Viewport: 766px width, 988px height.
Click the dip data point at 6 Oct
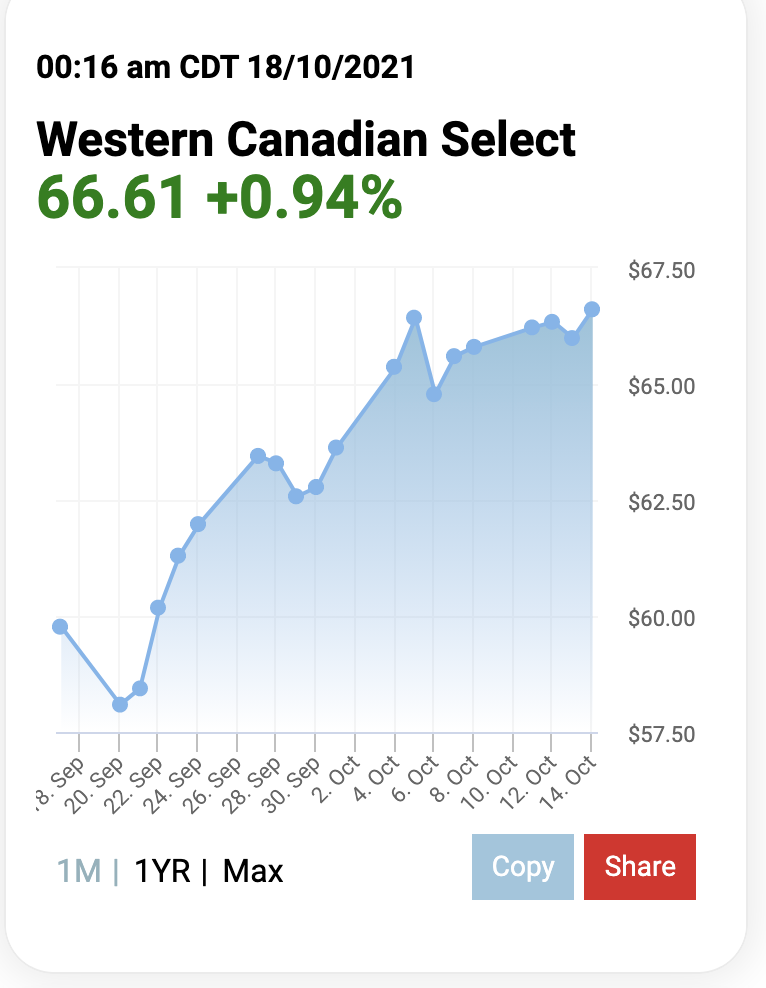[433, 394]
